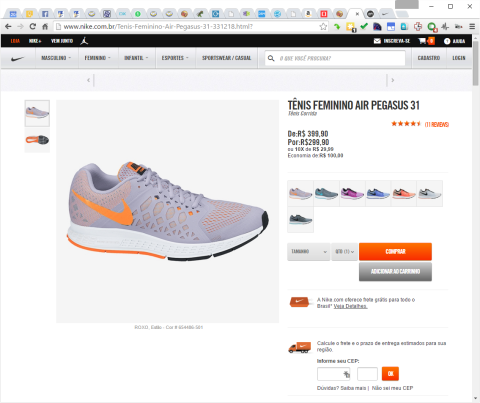The height and width of the screenshot is (403, 480).
Task: Click the pulse waveform extension icon
Action: coord(445,27)
